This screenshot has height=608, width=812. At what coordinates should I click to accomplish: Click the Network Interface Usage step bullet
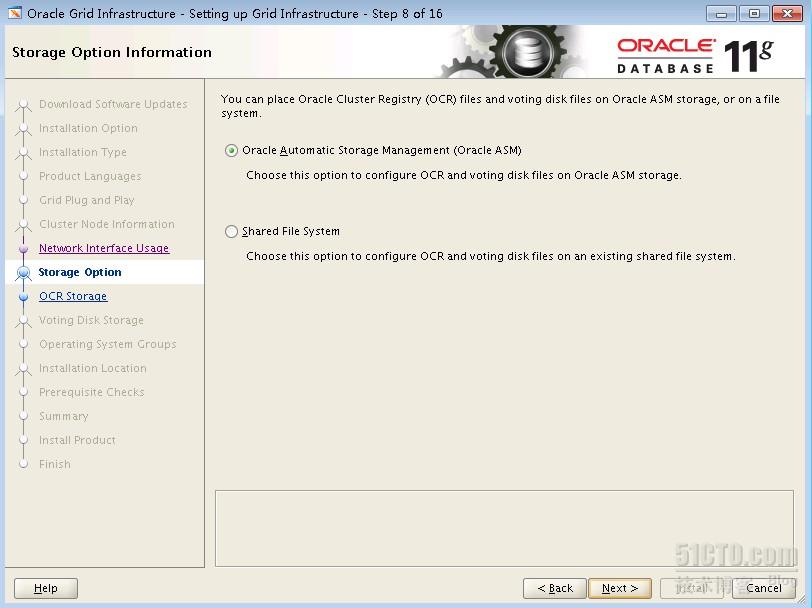coord(23,249)
